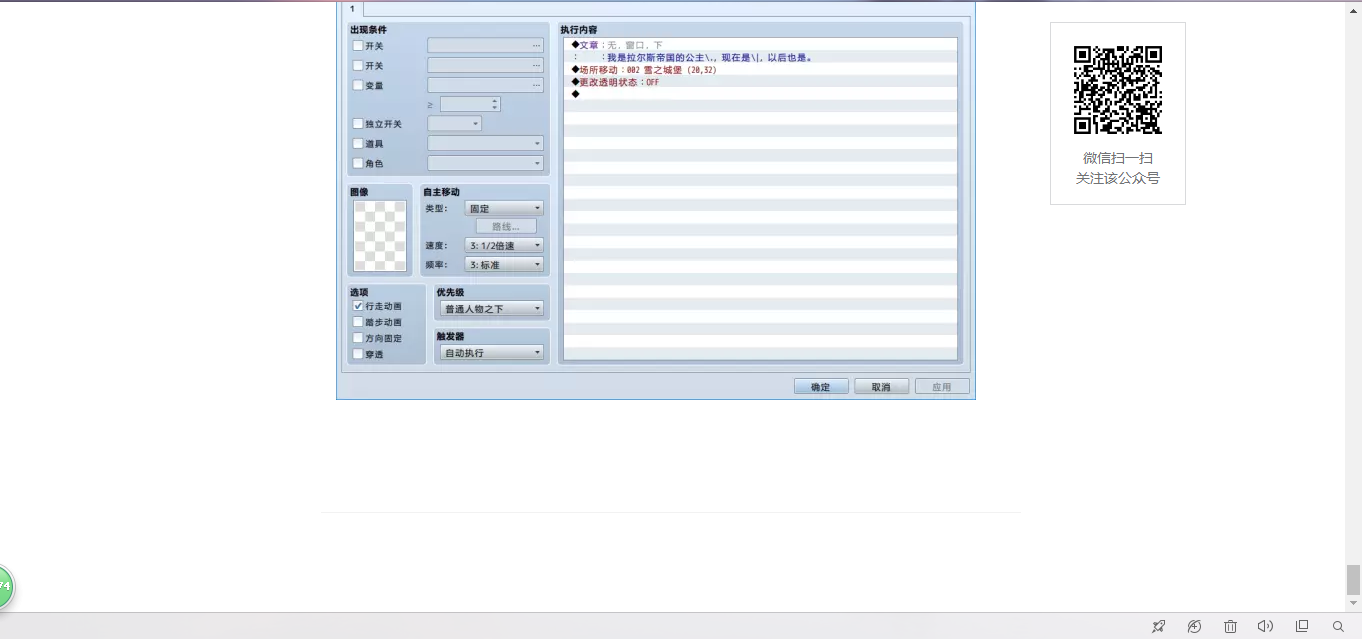Open the 速度 dropdown showing 3: 1/2倍速
This screenshot has height=639, width=1362.
505,246
